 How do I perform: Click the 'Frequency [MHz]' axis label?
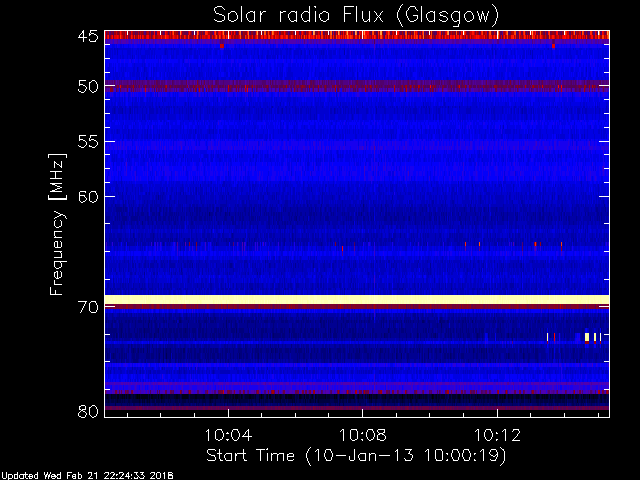pos(58,224)
